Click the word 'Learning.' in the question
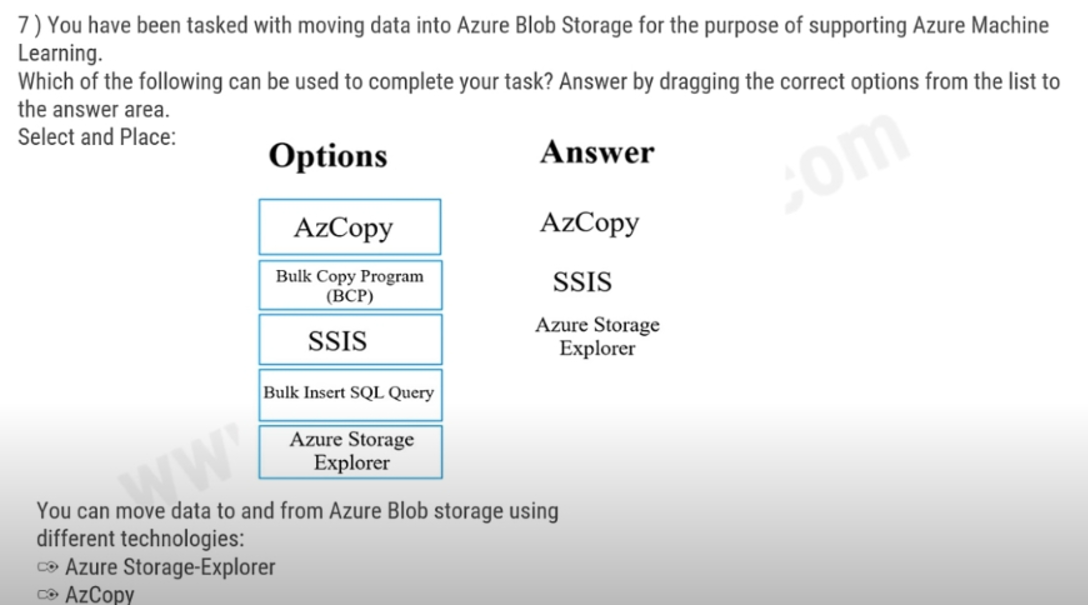This screenshot has height=605, width=1088. click(60, 53)
